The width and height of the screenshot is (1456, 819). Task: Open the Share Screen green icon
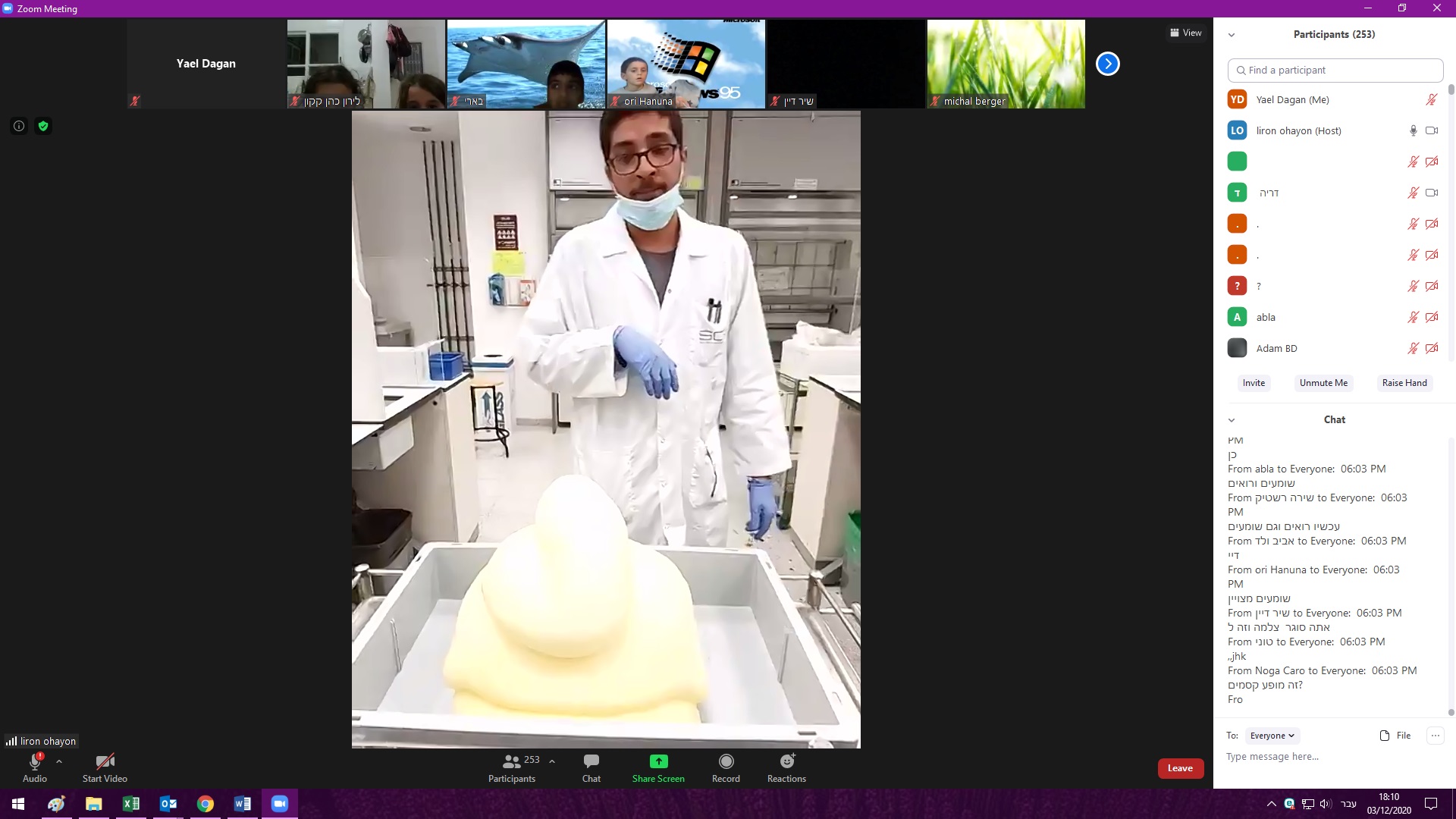(658, 761)
